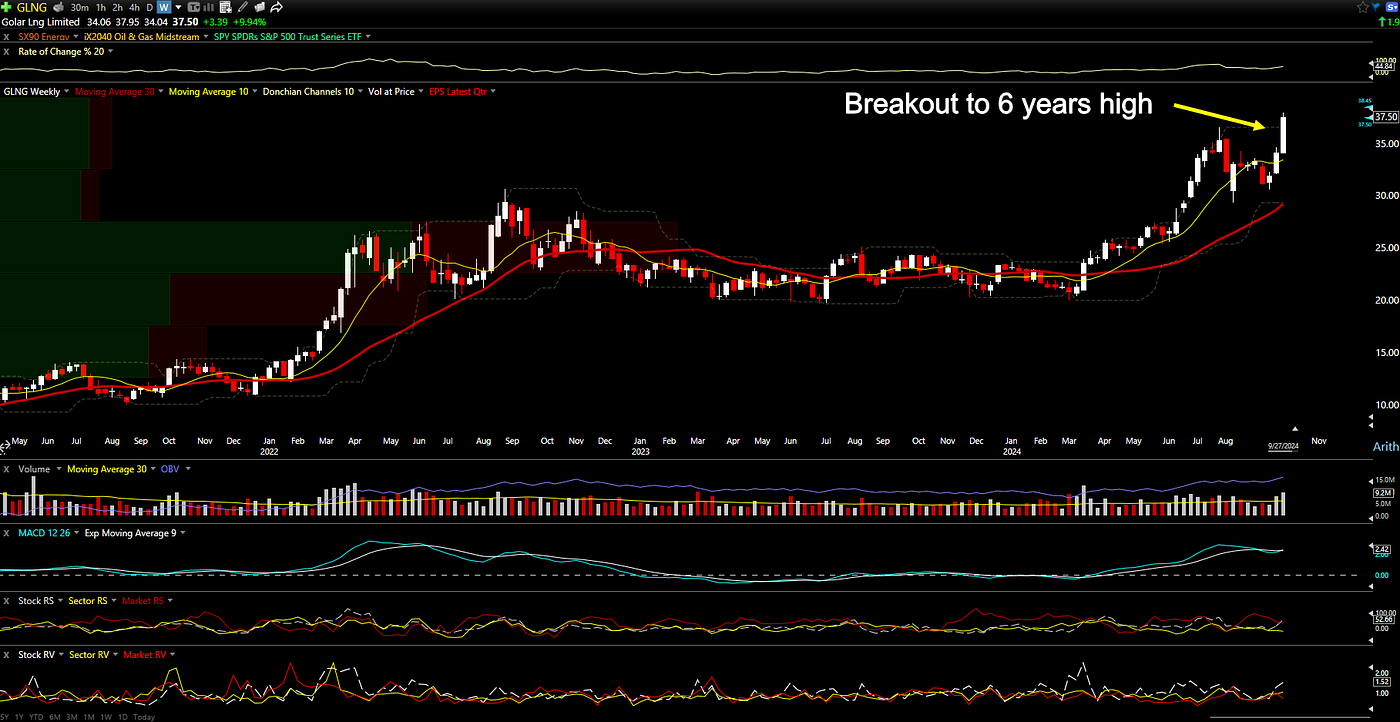
Task: Toggle the Arith scale label
Action: pos(1385,446)
